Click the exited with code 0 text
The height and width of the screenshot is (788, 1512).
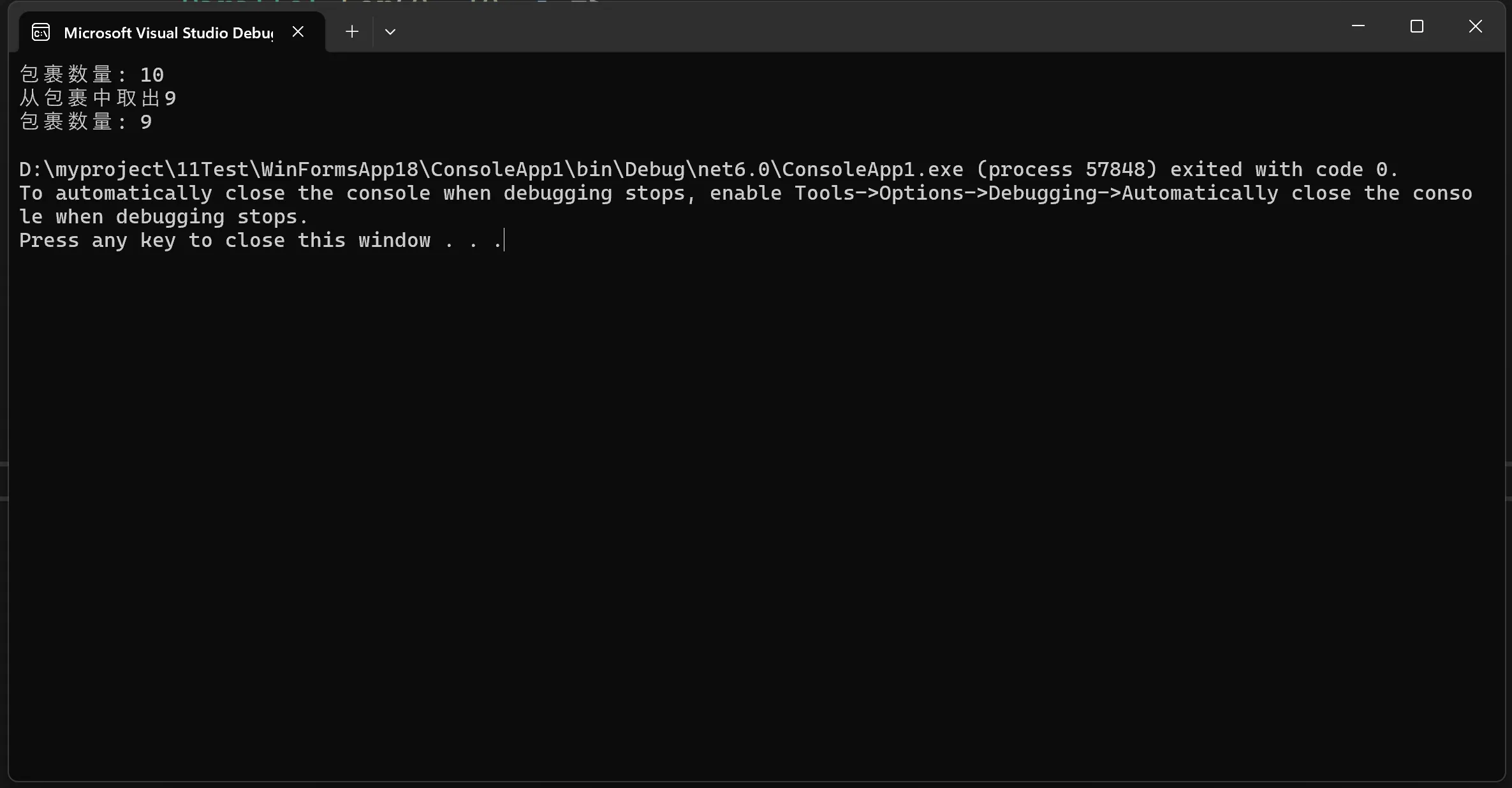[x=1284, y=169]
